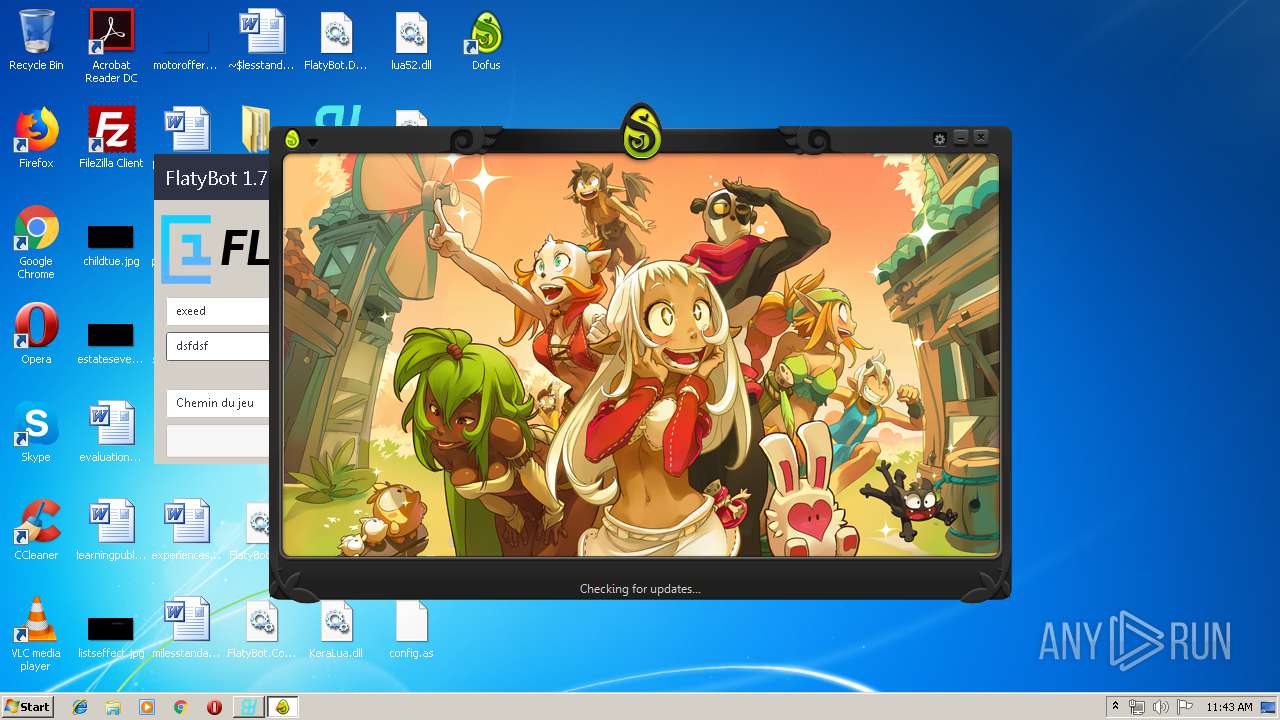Open the volume speaker tray icon
The height and width of the screenshot is (720, 1280).
(x=1161, y=707)
